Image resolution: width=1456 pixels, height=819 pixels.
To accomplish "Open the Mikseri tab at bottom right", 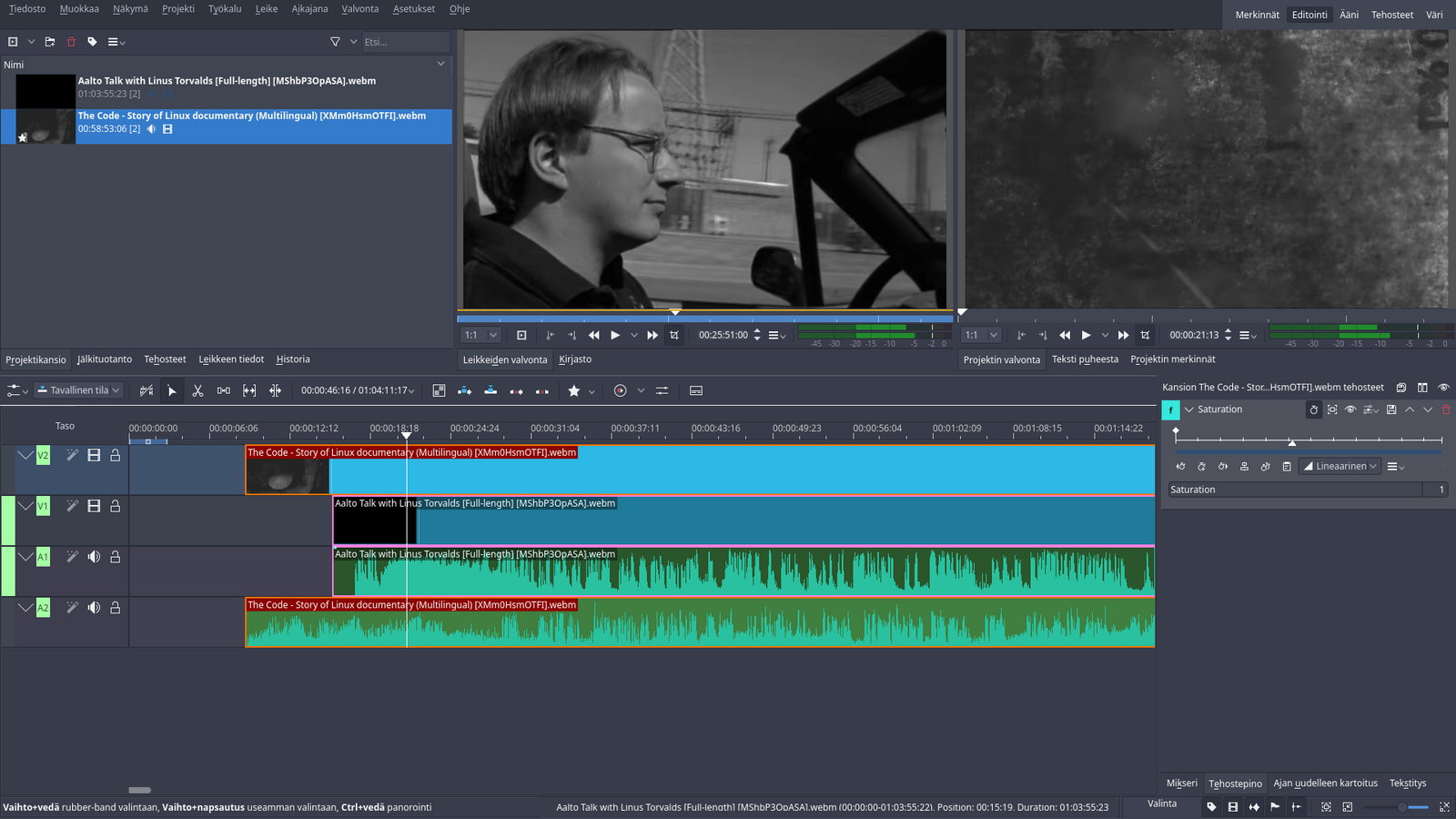I will point(1181,783).
